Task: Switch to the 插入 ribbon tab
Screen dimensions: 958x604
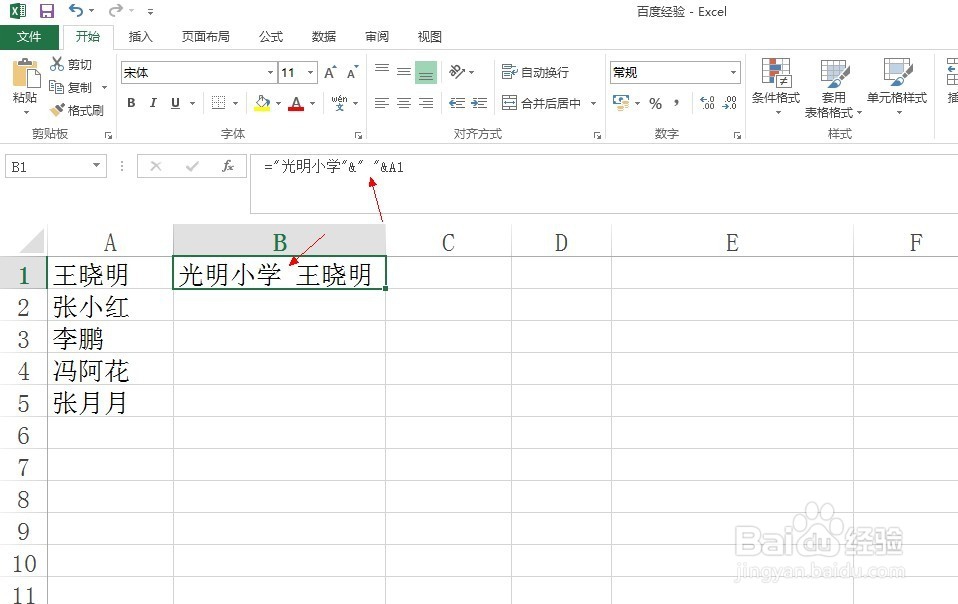Action: 139,36
